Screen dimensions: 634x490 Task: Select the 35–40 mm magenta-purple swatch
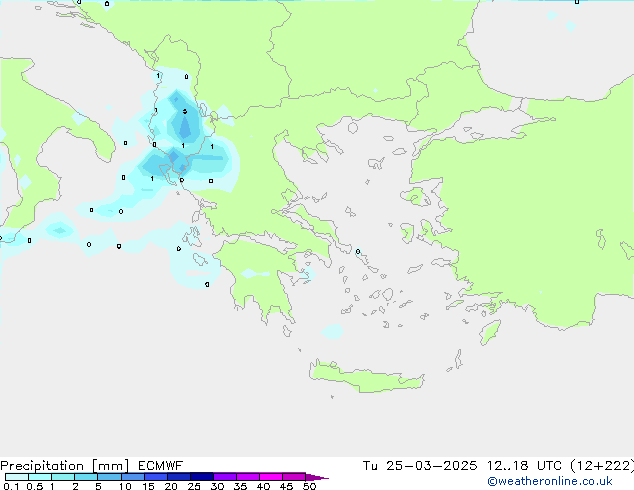pos(247,477)
